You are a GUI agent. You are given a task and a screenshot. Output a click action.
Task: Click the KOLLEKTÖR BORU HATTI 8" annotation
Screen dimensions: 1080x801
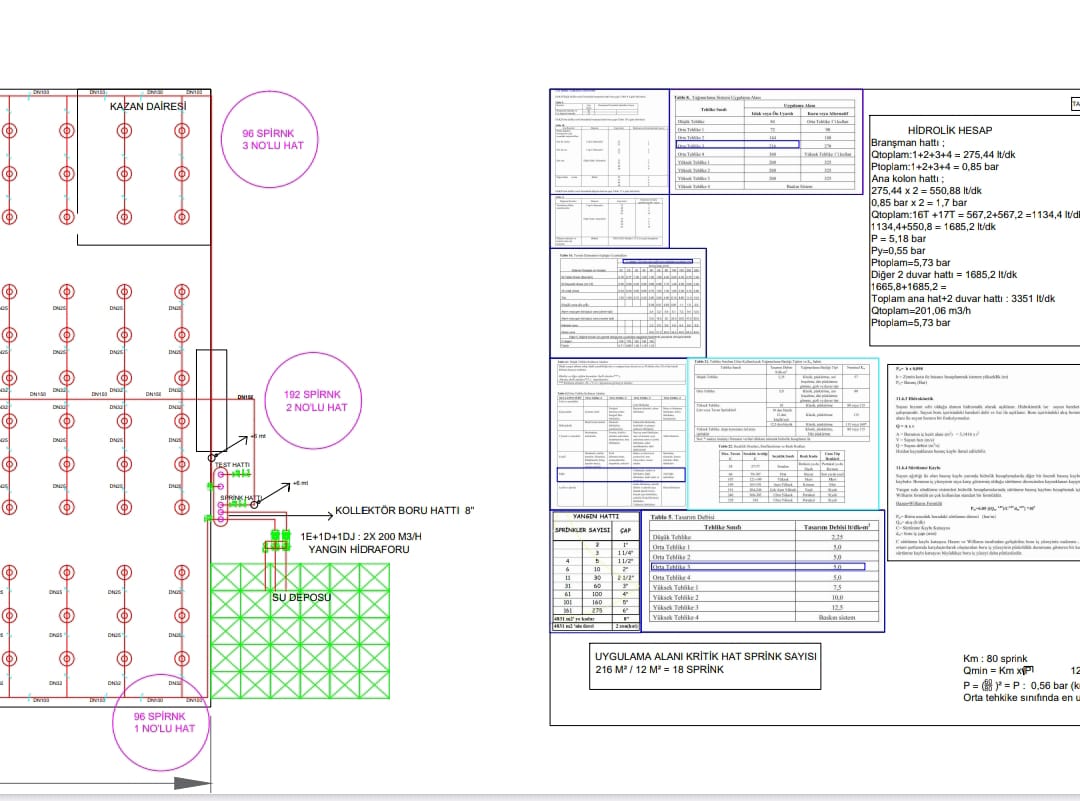[403, 510]
